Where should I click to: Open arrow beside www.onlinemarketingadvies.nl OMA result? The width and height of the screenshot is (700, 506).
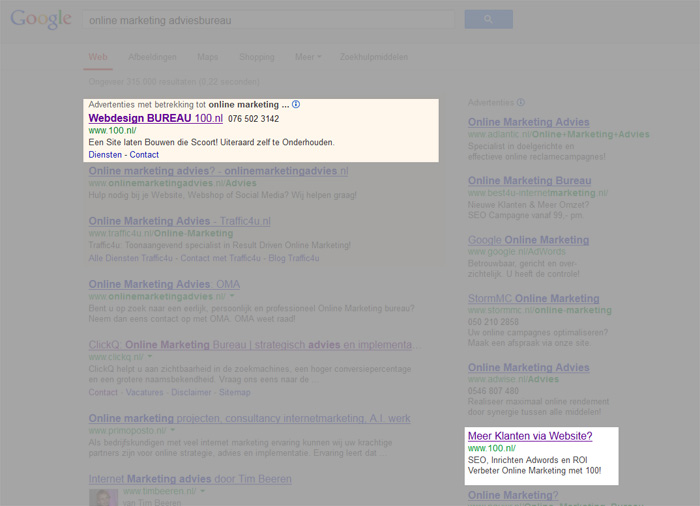pos(232,298)
